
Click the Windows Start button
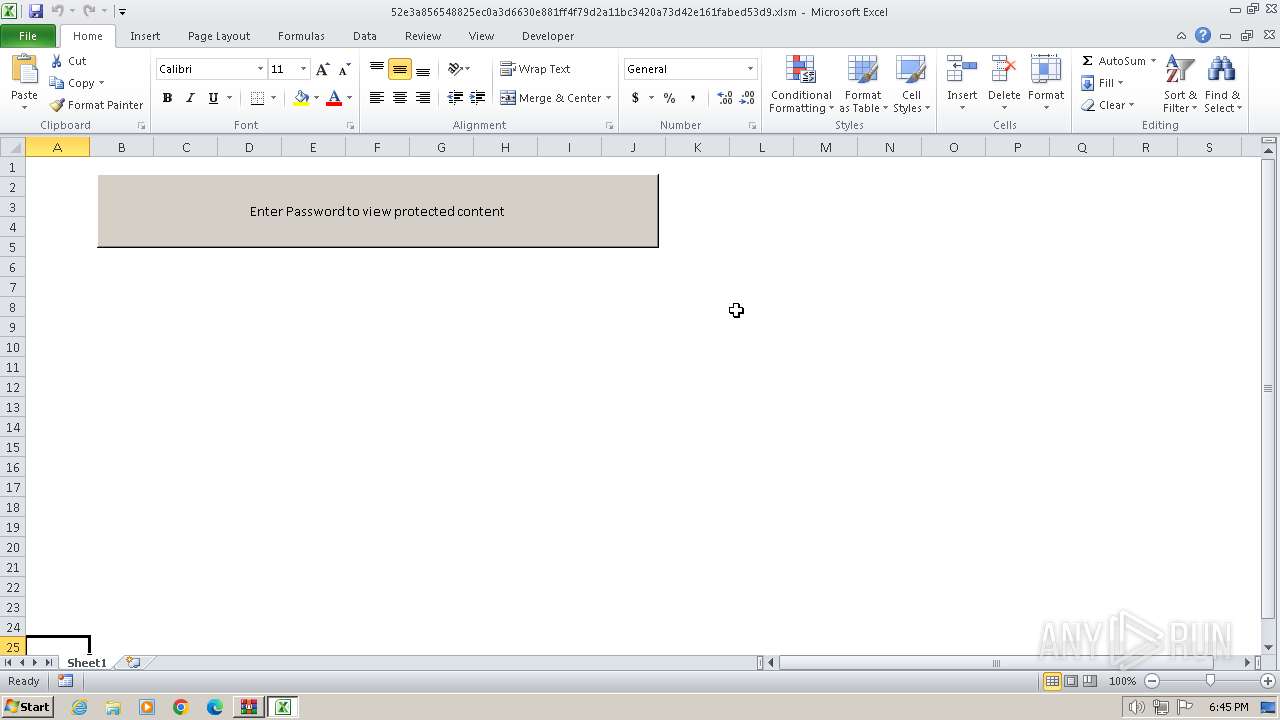pyautogui.click(x=27, y=707)
